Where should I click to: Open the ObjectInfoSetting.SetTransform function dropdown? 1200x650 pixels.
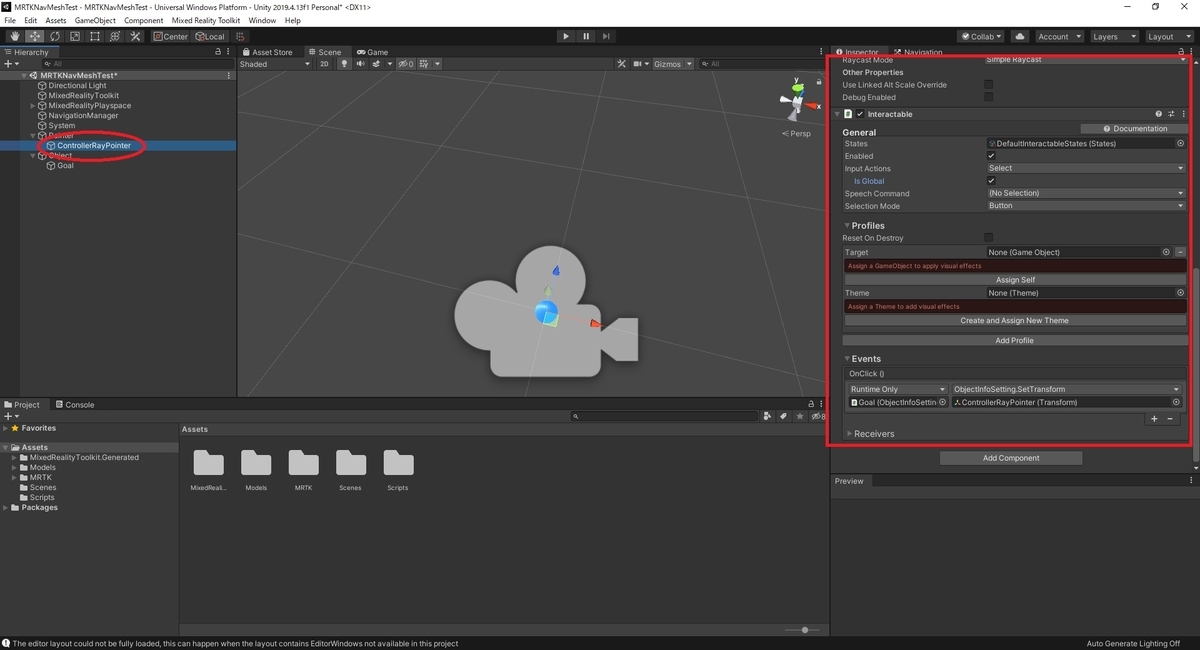[x=1066, y=389]
